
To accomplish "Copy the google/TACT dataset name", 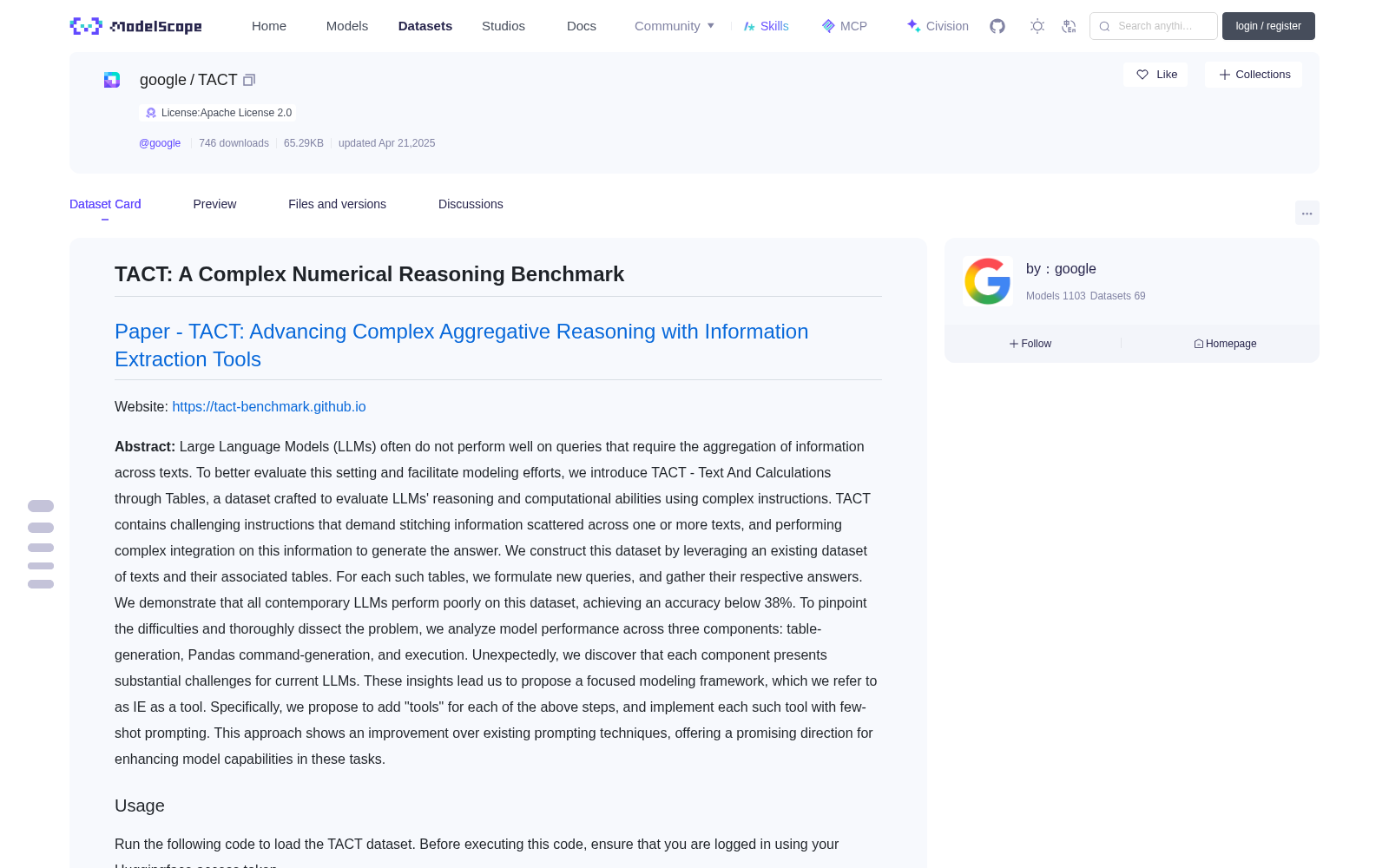I will pos(249,80).
